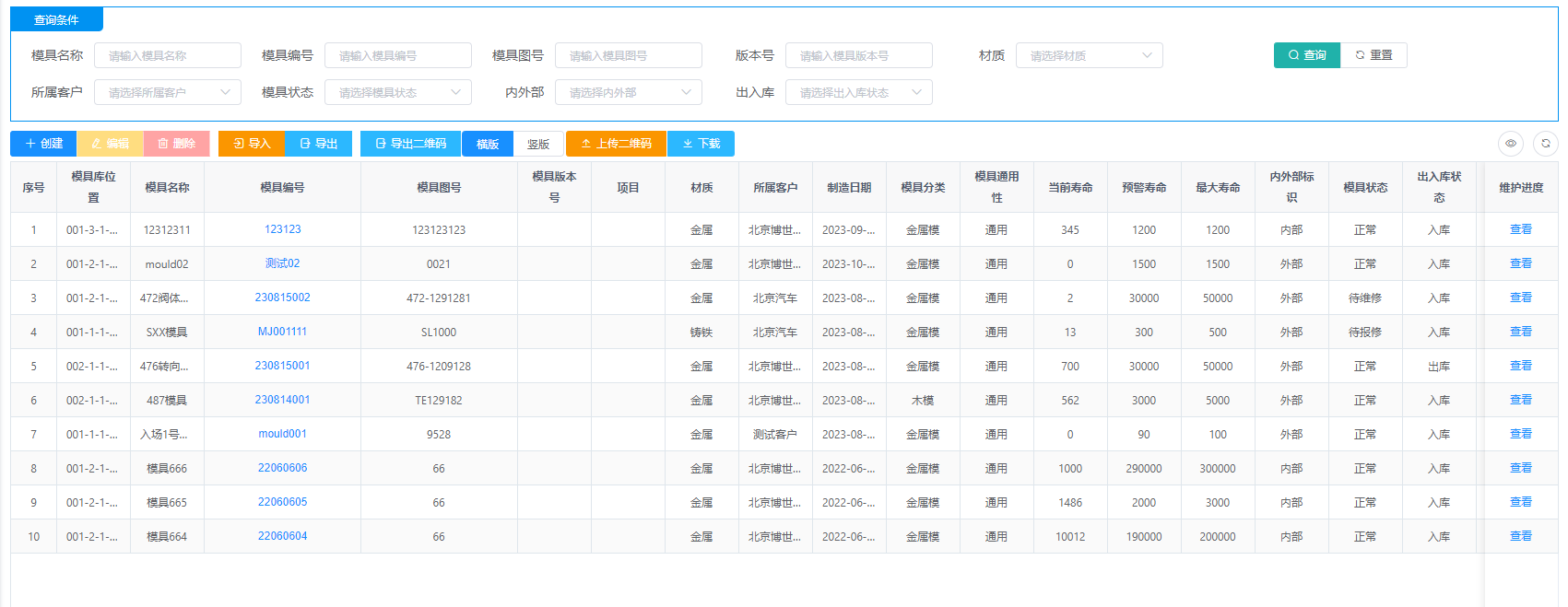Click the 导入 (import) button
The width and height of the screenshot is (1568, 607).
click(252, 144)
